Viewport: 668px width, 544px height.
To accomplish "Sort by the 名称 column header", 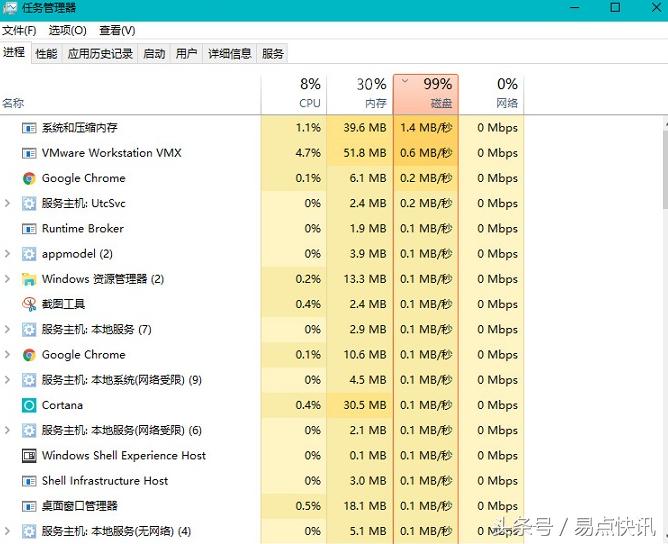I will click(x=130, y=95).
